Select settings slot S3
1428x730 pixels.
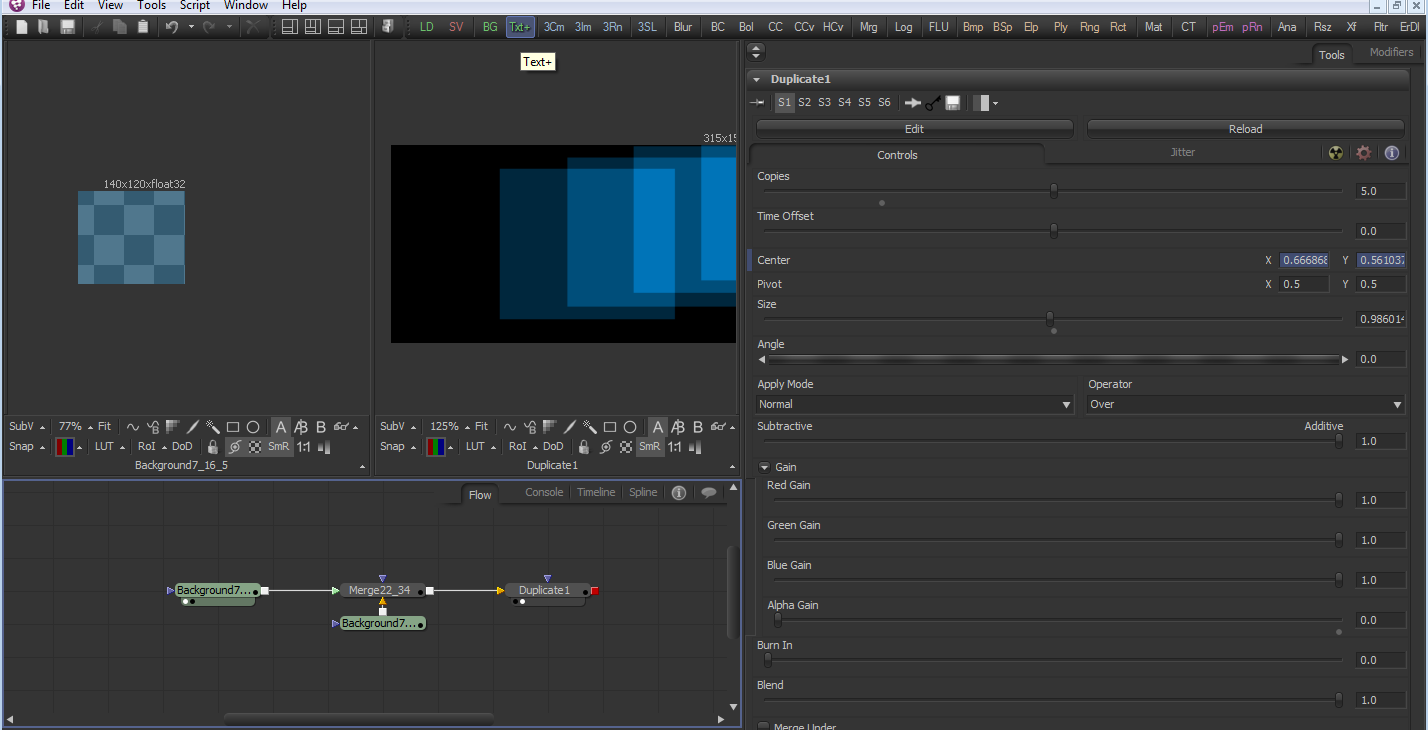pos(824,103)
